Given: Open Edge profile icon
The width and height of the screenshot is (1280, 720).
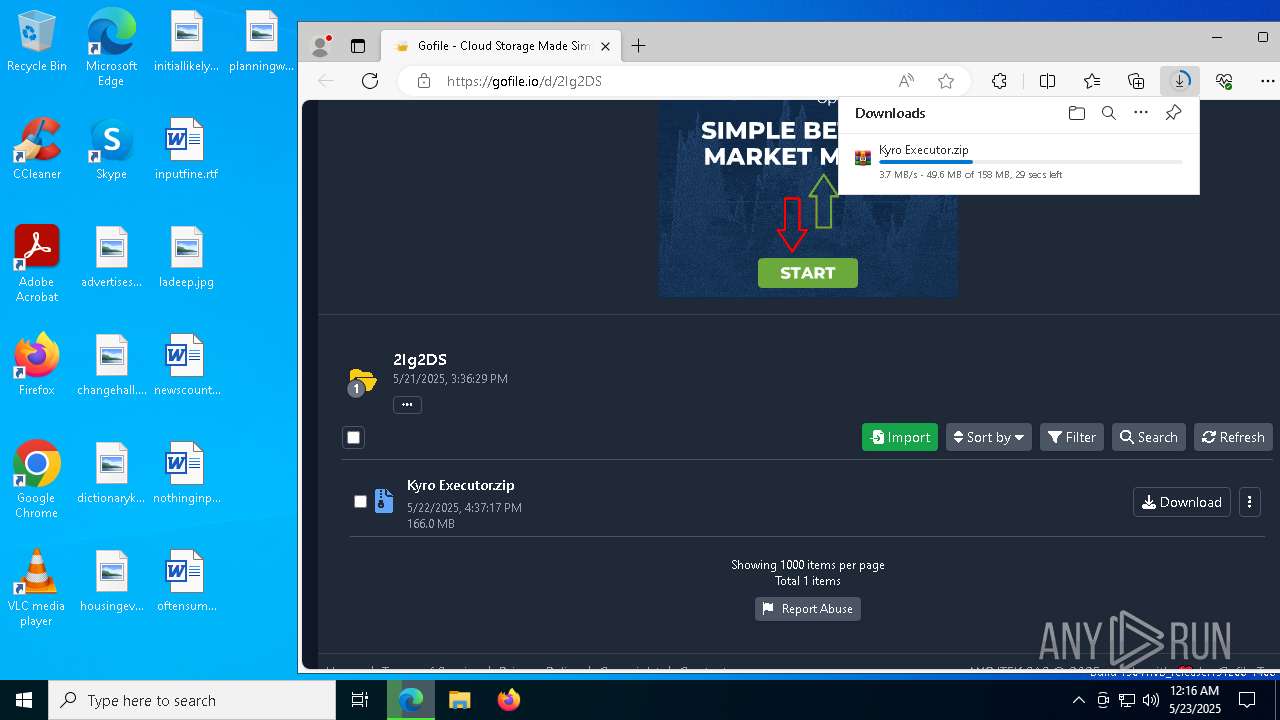Looking at the screenshot, I should tap(321, 46).
